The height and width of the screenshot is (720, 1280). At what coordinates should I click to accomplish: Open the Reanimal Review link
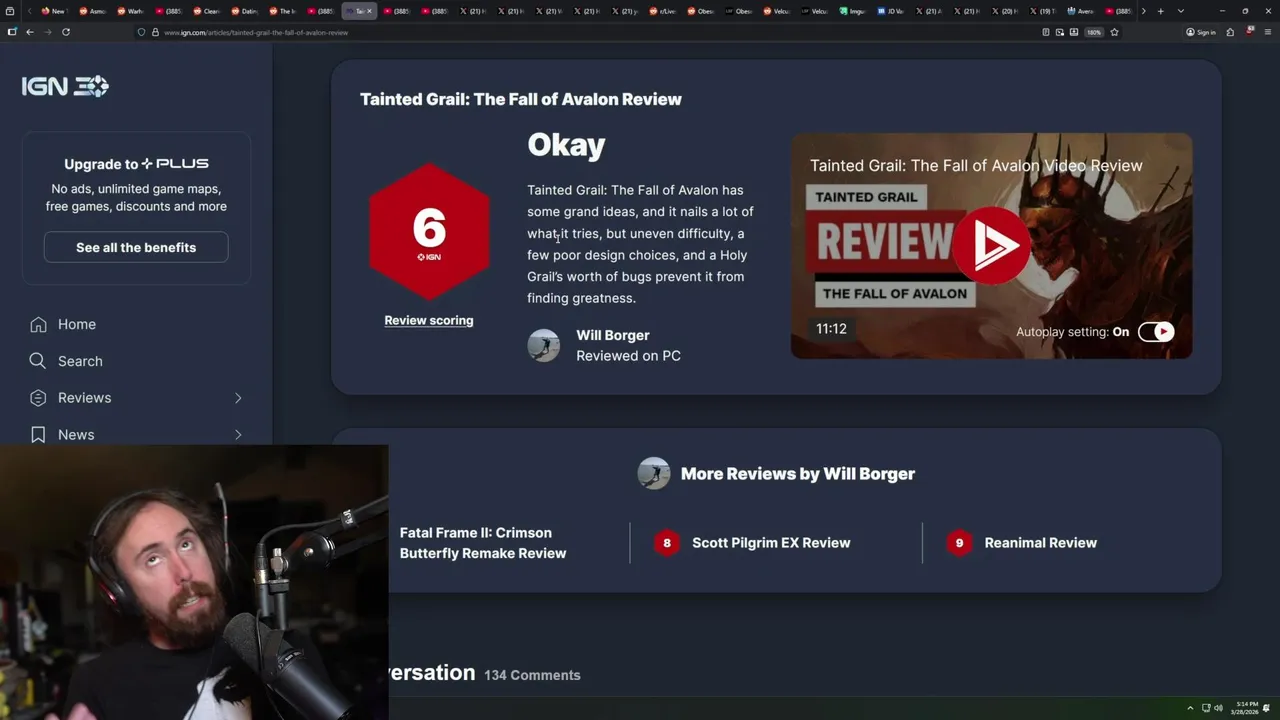(x=1041, y=543)
